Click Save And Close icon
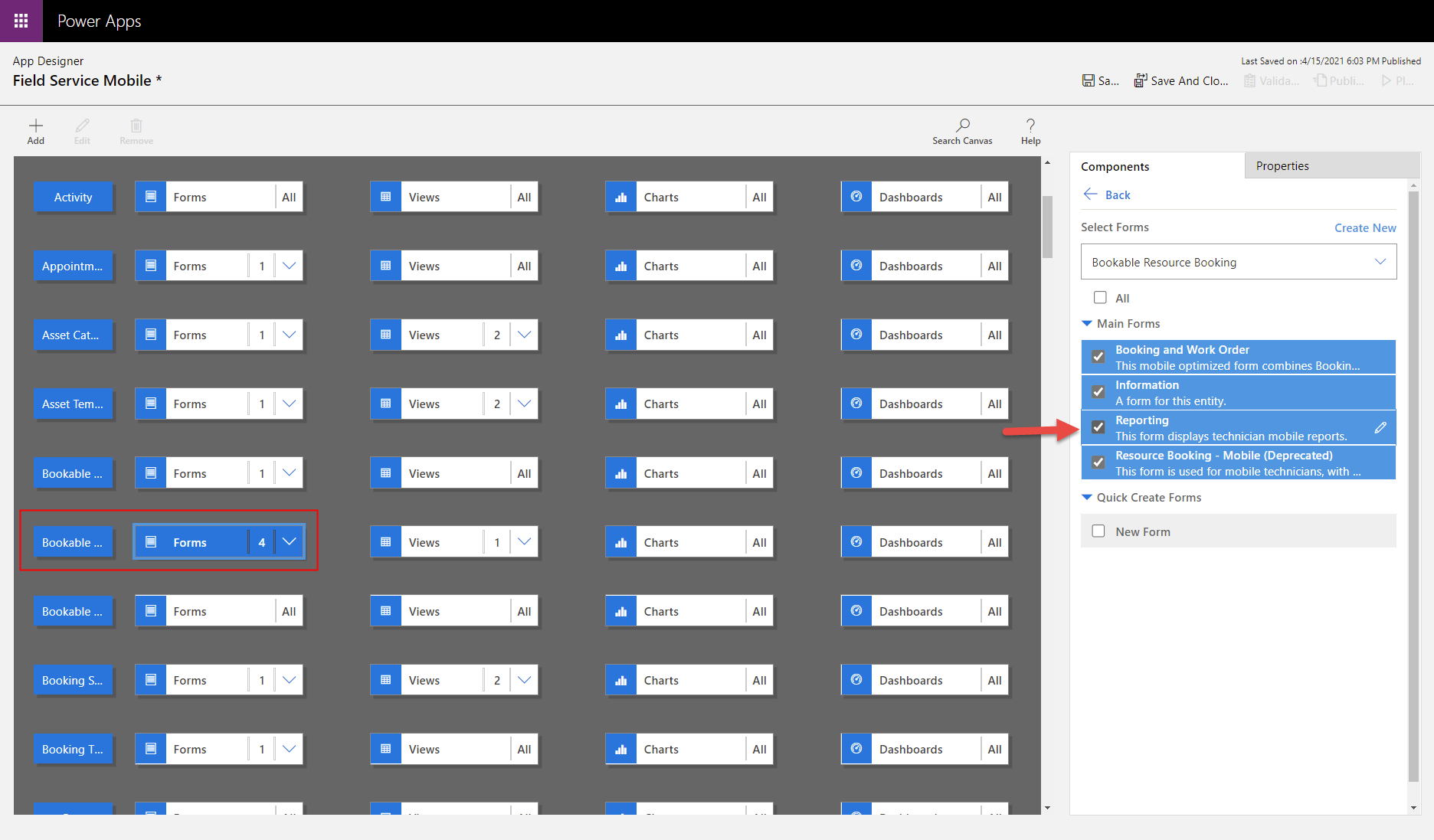The width and height of the screenshot is (1434, 840). coord(1141,80)
